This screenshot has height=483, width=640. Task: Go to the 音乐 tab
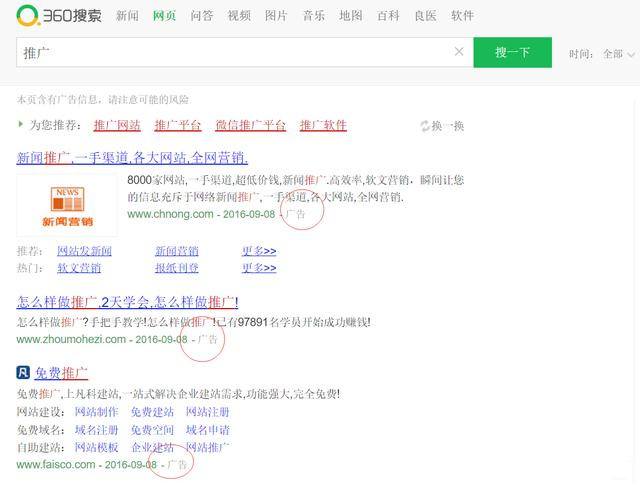coord(313,16)
